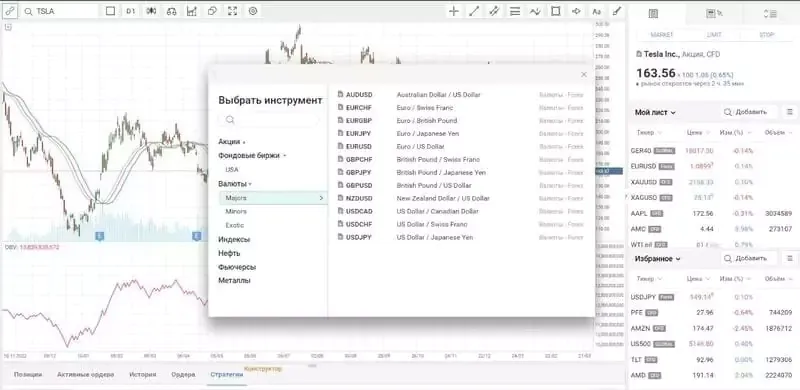Select the Minors currency group
The height and width of the screenshot is (390, 800).
[236, 211]
